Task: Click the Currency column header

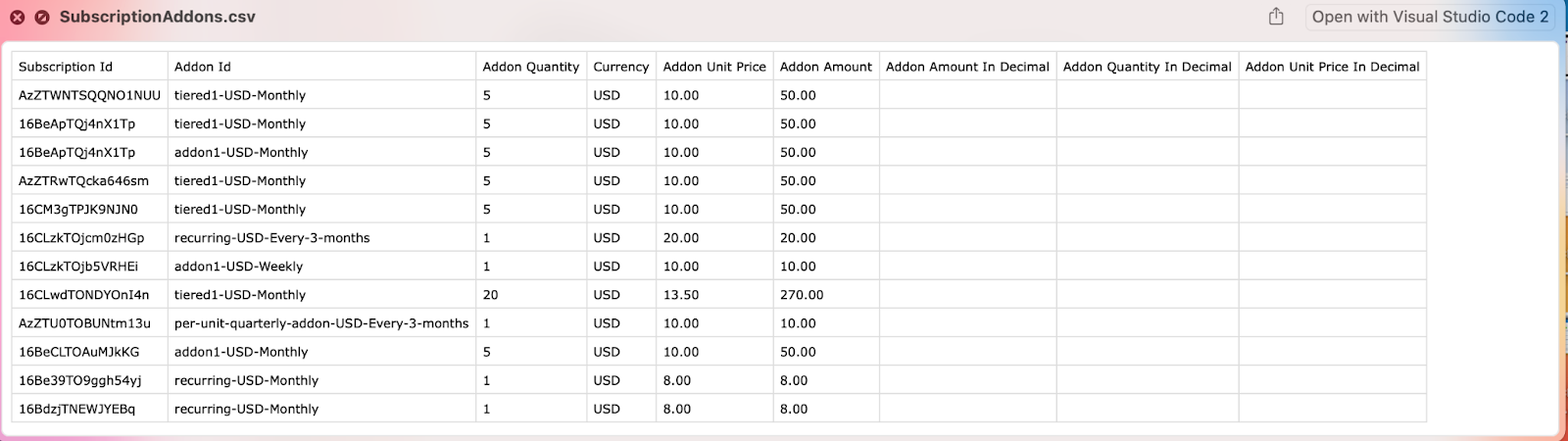Action: [620, 67]
